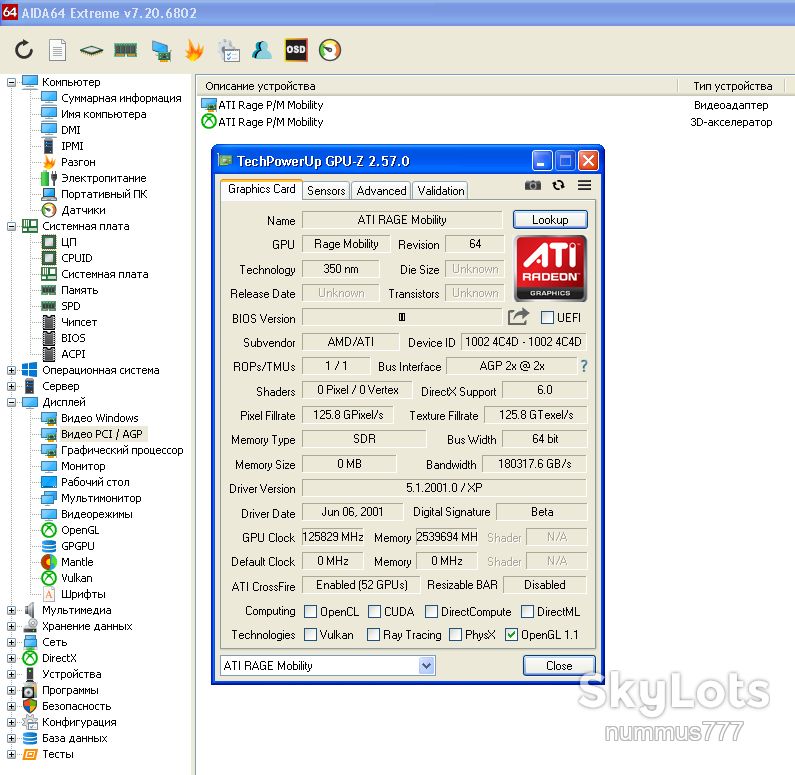The width and height of the screenshot is (795, 775).
Task: Expand the Мультимедиа tree node
Action: 11,610
